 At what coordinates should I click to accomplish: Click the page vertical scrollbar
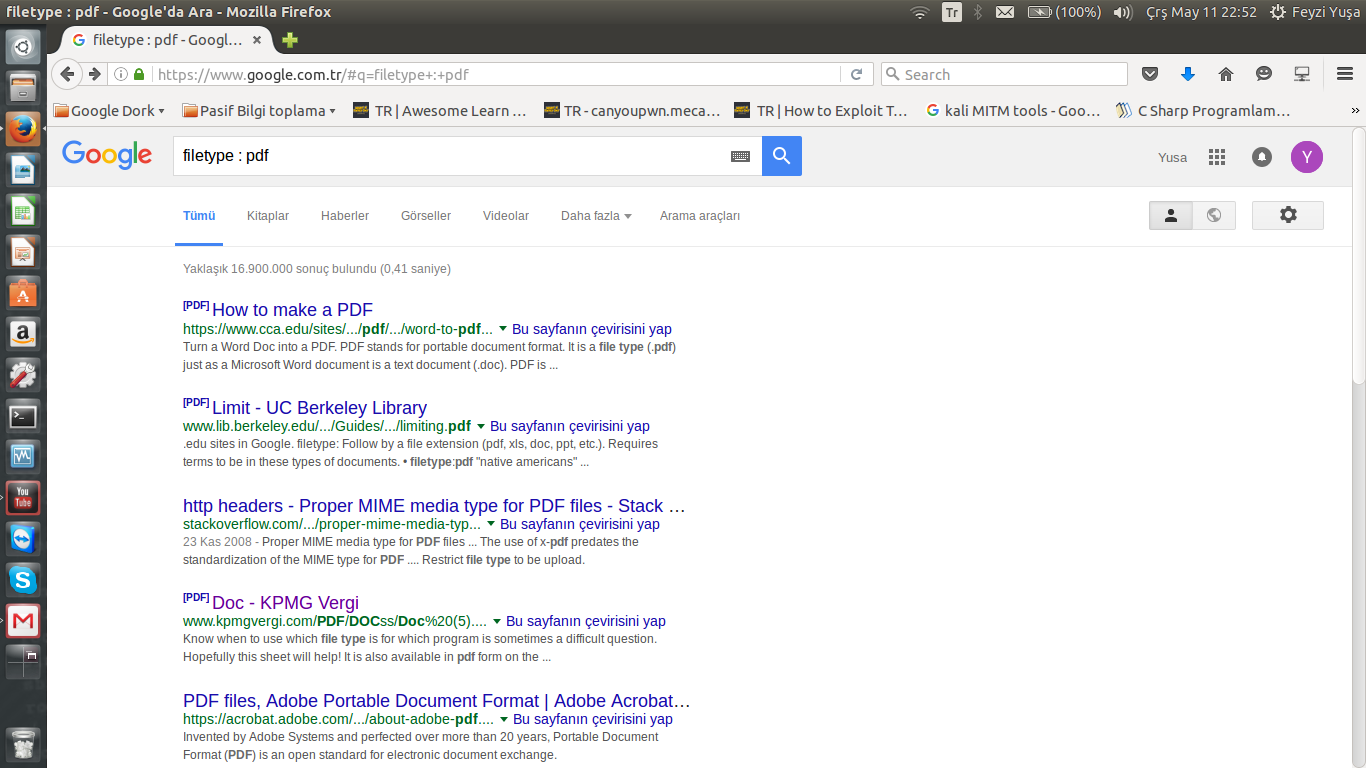[x=1357, y=260]
